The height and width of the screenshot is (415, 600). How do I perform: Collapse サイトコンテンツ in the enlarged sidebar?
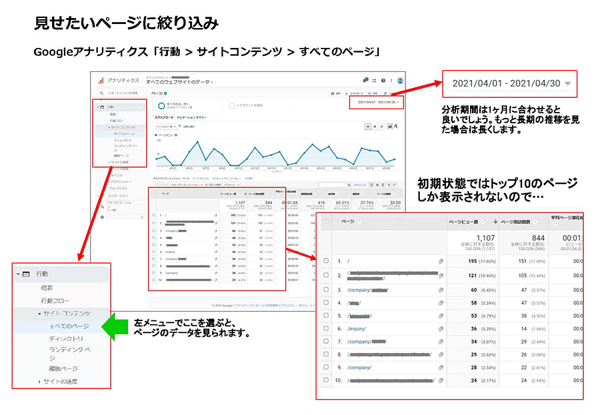[x=39, y=314]
